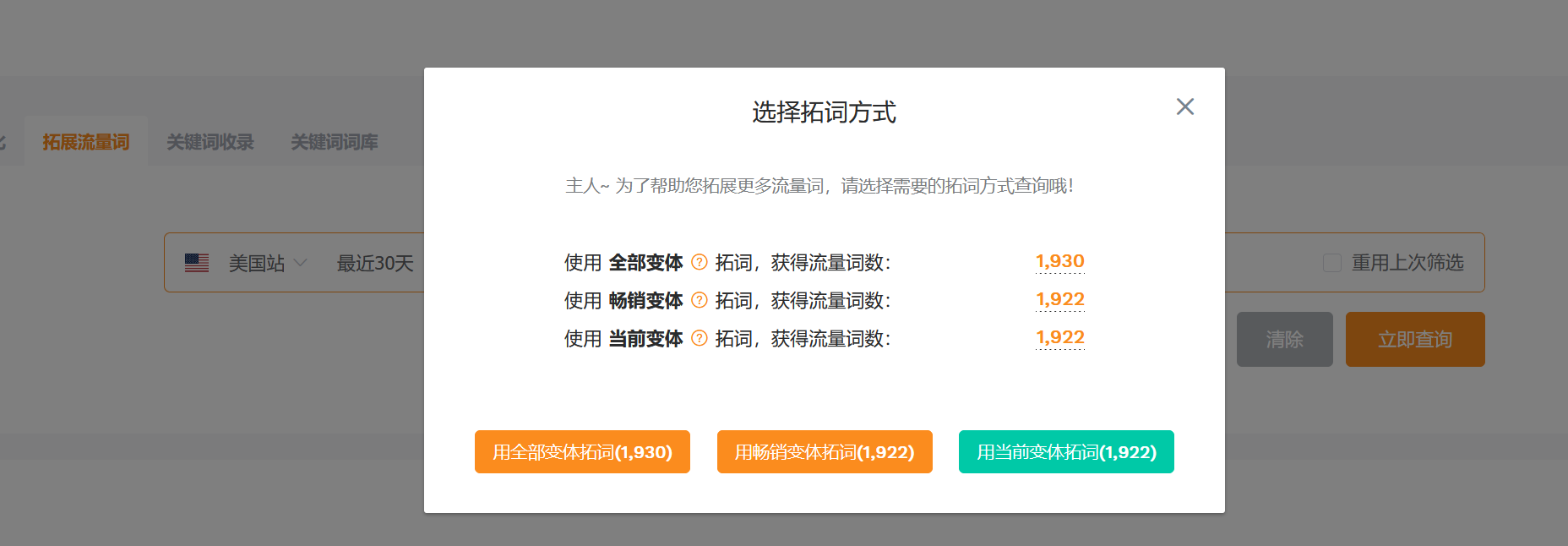Click the 1,922 count for 畅销变体
Viewport: 1568px width, 546px height.
point(1060,299)
